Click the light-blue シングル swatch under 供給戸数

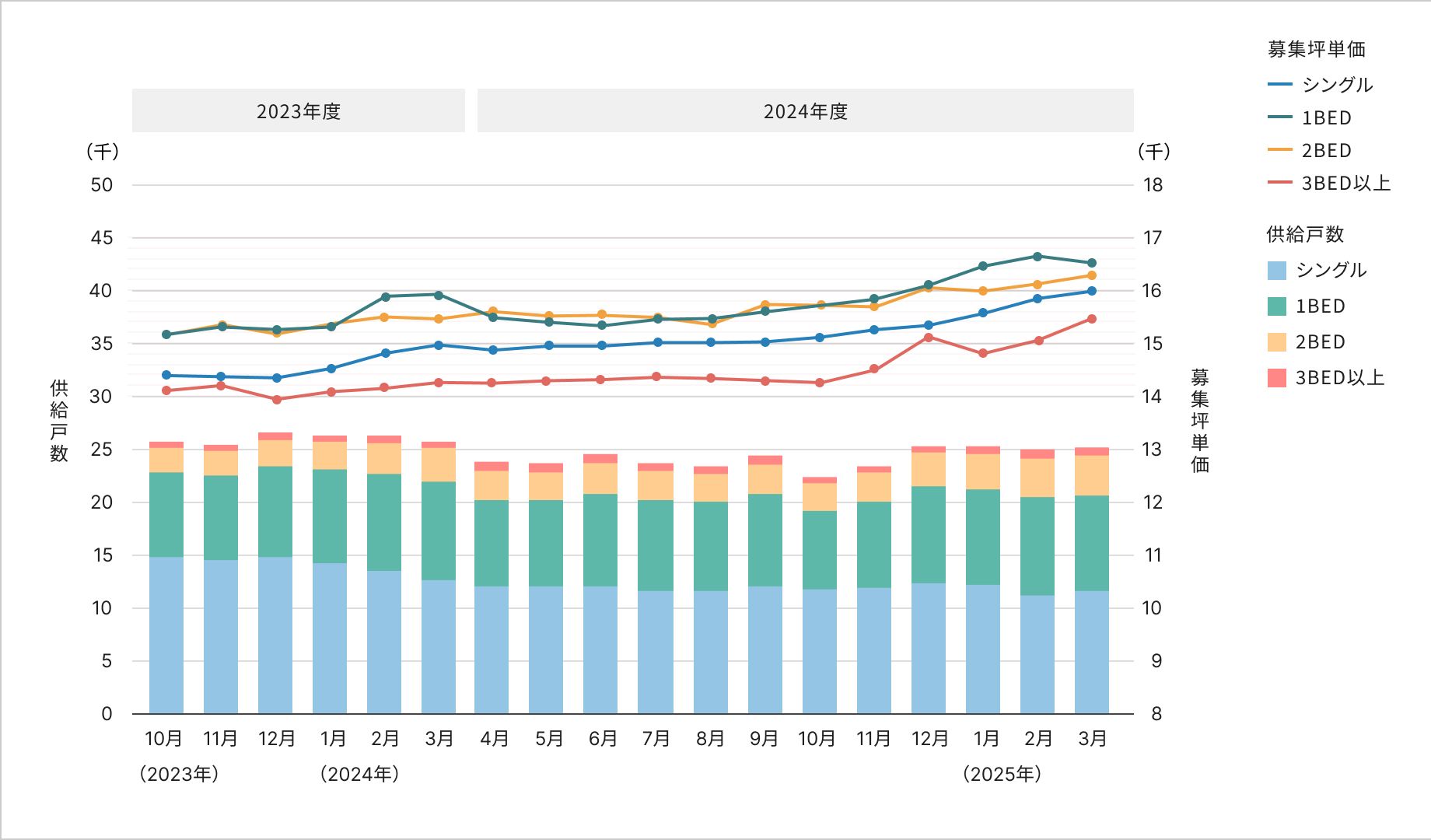[1277, 271]
